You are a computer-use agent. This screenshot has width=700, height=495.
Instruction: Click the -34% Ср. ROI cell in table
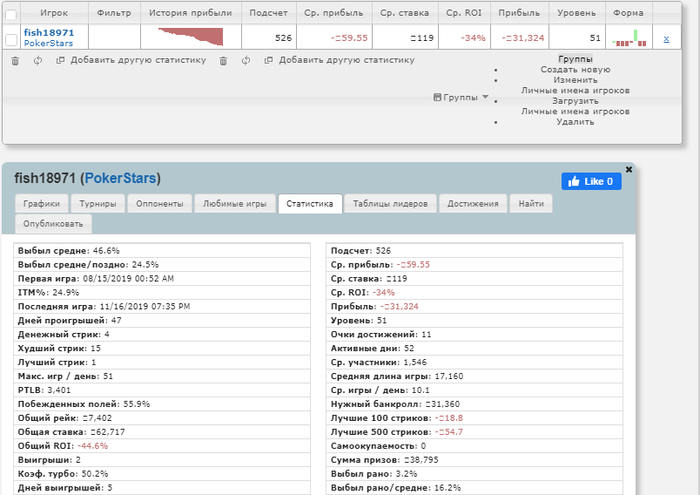(x=464, y=38)
